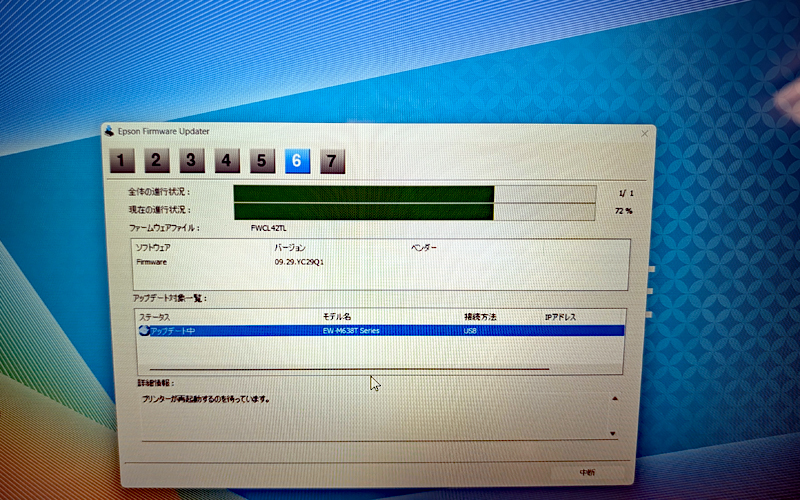Click the version 09.29.YC29Q1 value
Viewport: 800px width, 500px height.
point(299,262)
